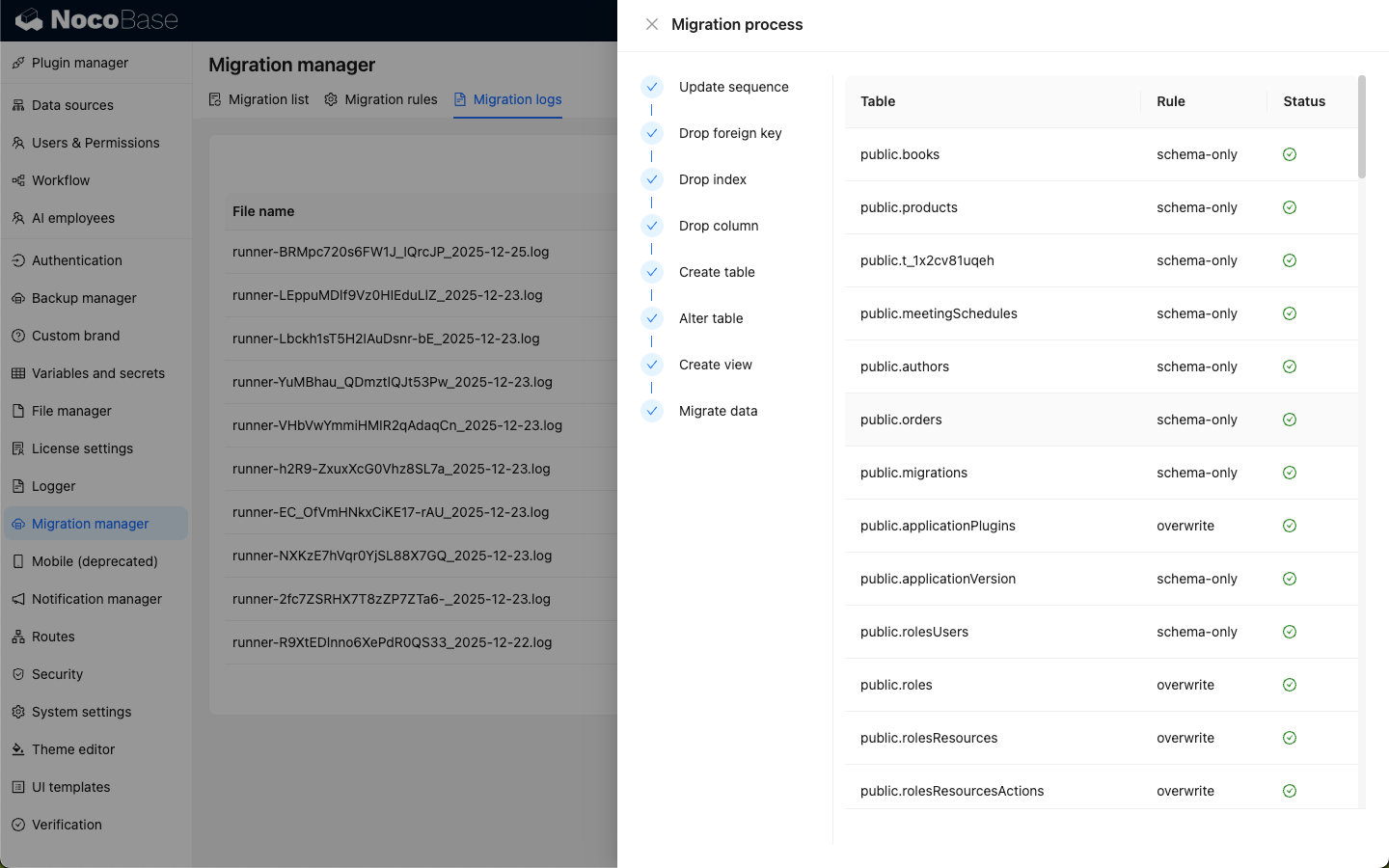Switch to the Migration list tab
The image size is (1389, 868).
click(259, 99)
